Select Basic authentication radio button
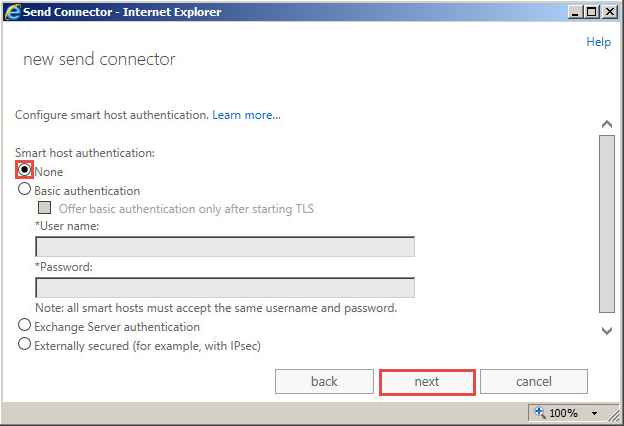 [x=25, y=190]
